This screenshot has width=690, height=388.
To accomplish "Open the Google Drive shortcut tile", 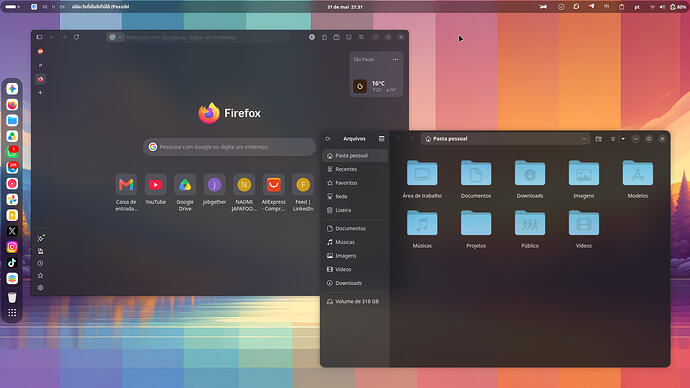I will [185, 193].
